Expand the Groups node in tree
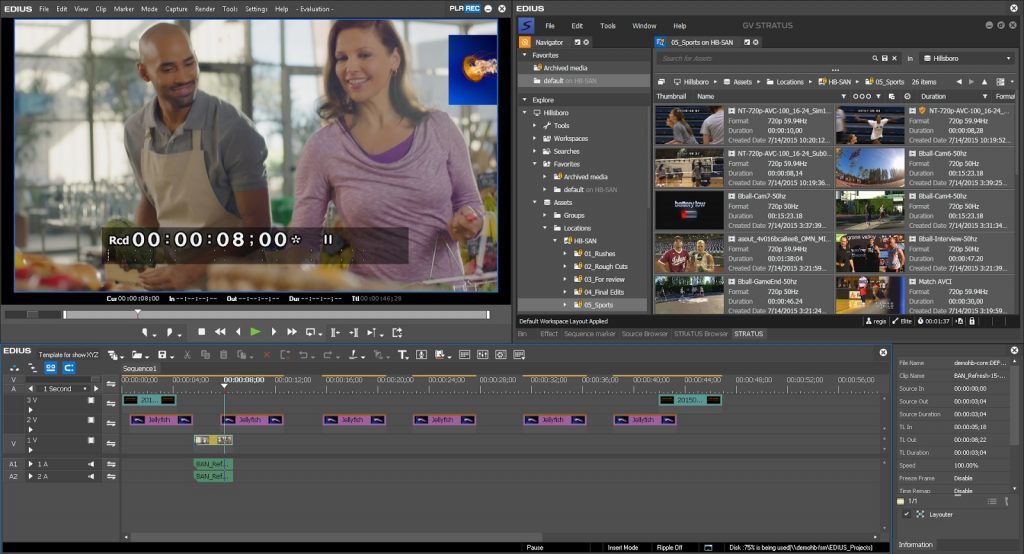1024x554 pixels. pyautogui.click(x=545, y=216)
